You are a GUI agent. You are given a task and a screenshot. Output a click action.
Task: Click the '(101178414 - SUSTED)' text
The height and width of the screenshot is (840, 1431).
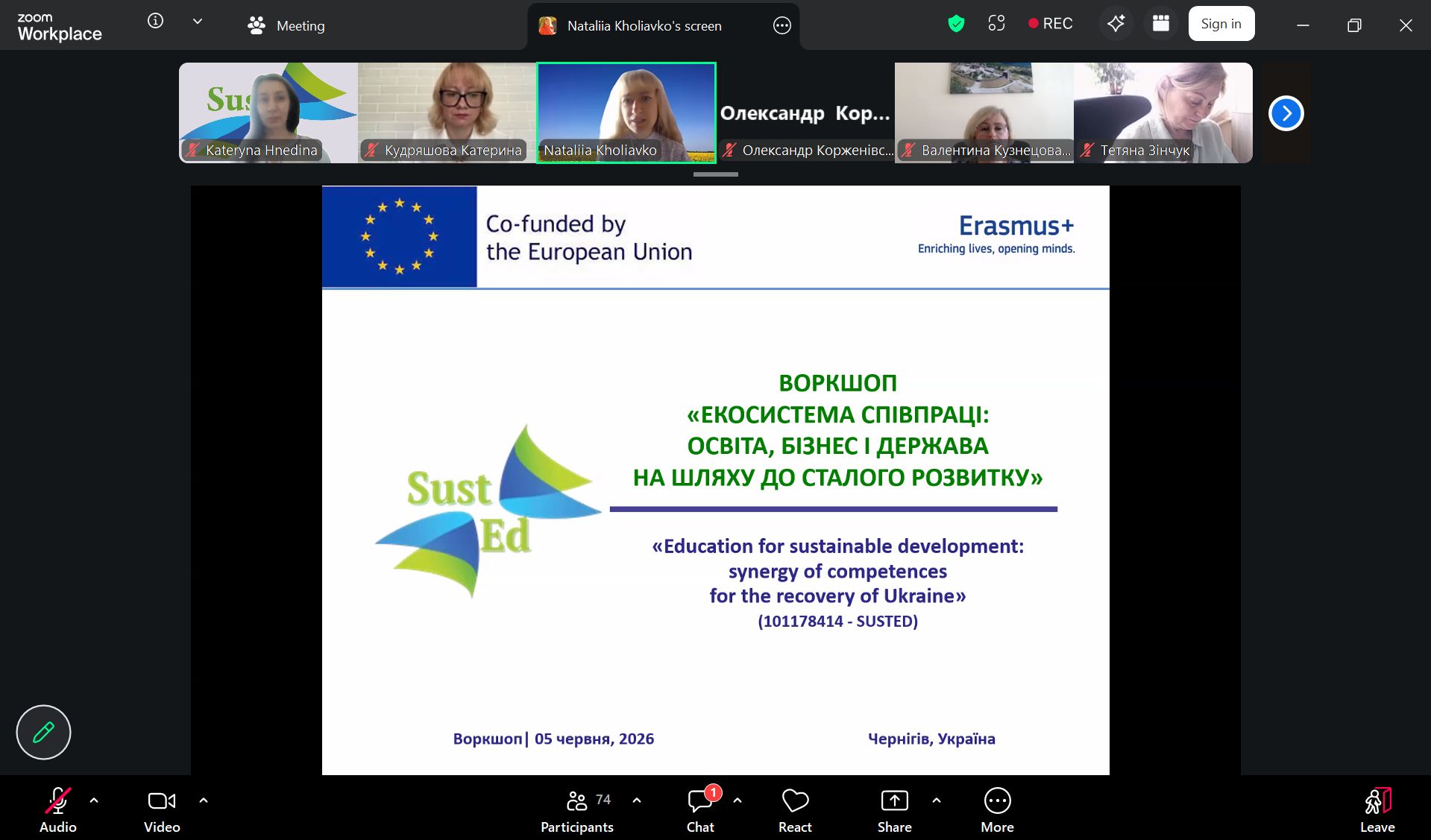[x=837, y=621]
